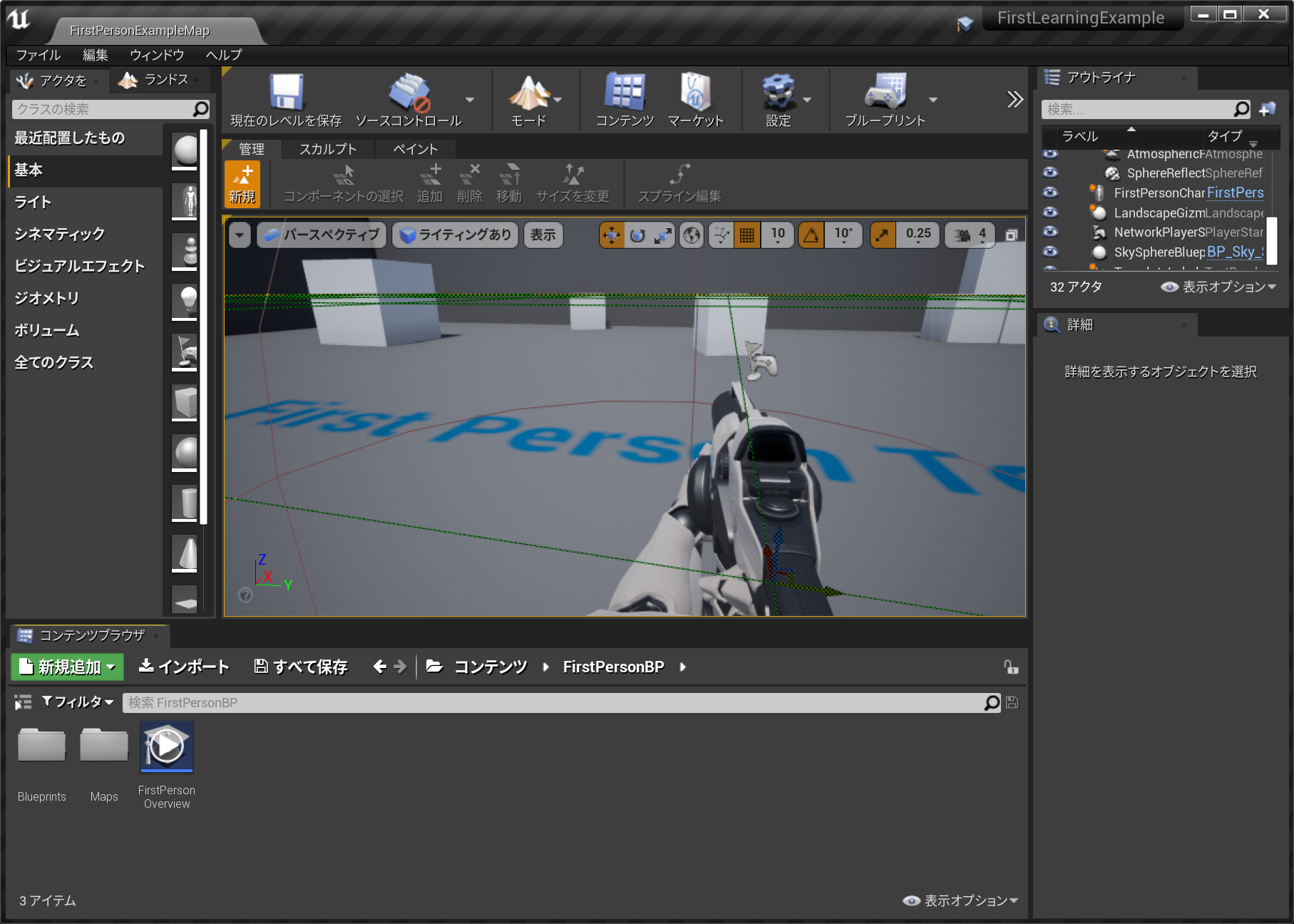Image resolution: width=1294 pixels, height=924 pixels.
Task: Click the outliner vertical scrollbar
Action: pos(1271,240)
